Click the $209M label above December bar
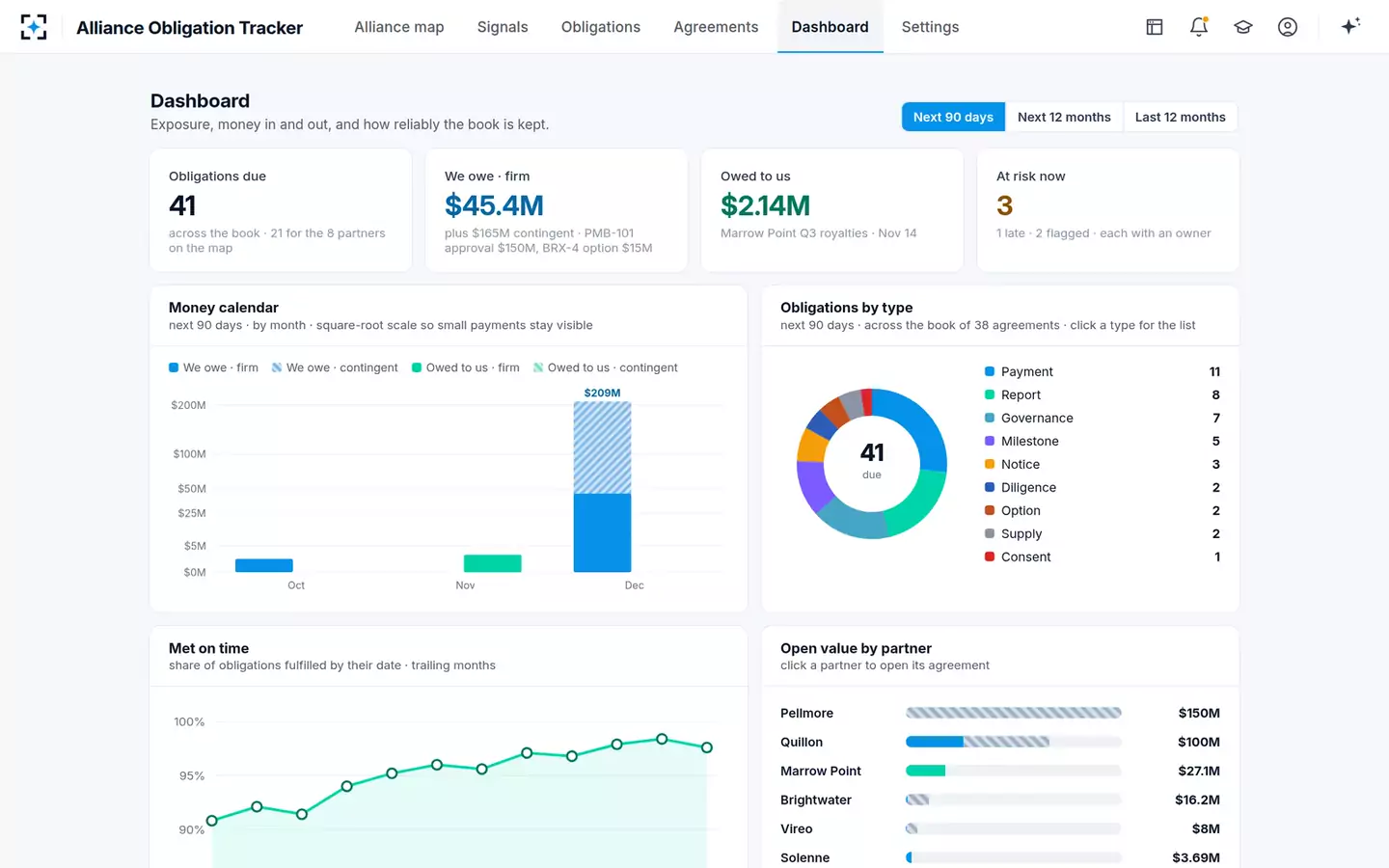 coord(603,393)
